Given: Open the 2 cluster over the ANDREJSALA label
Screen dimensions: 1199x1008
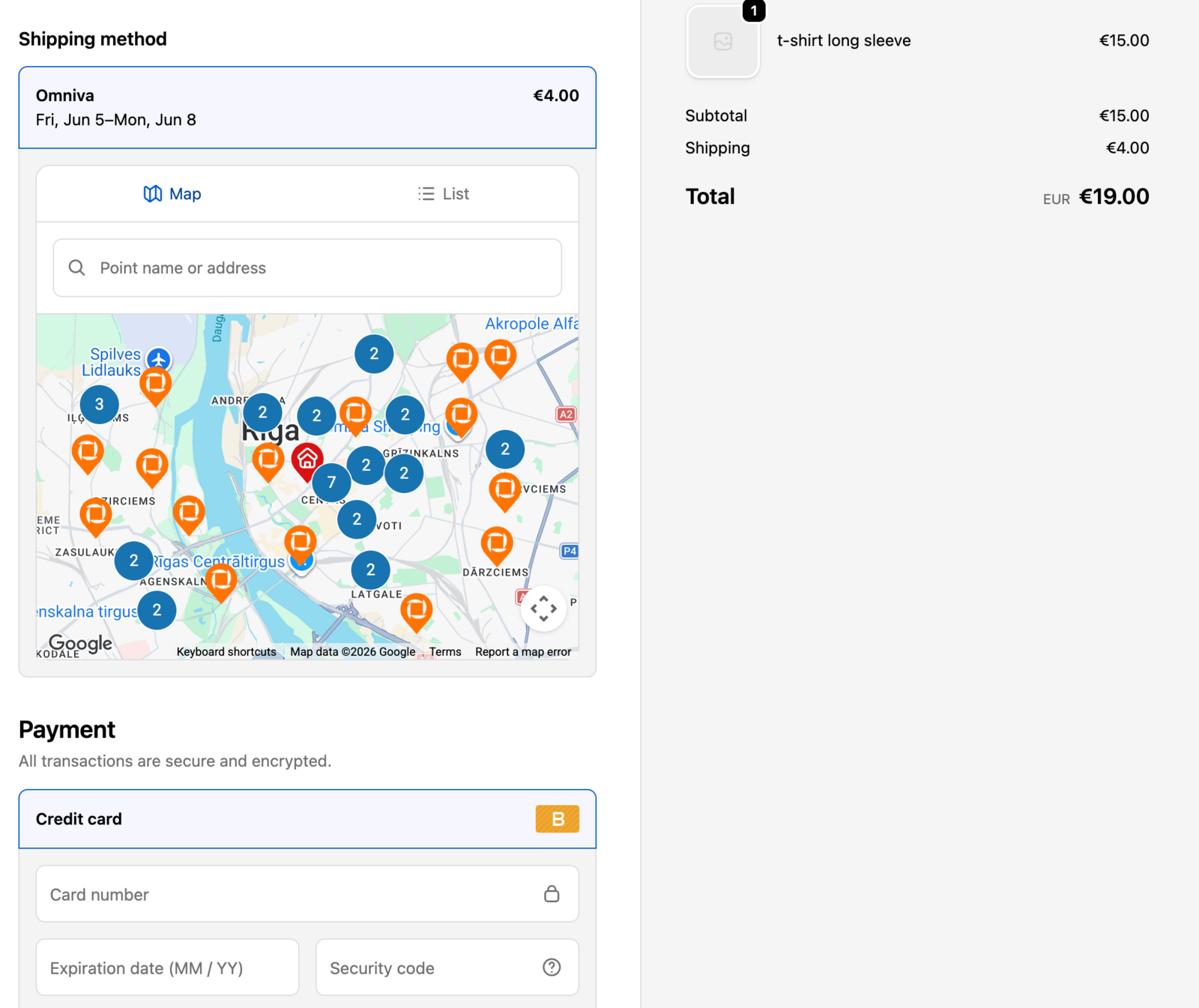Looking at the screenshot, I should pyautogui.click(x=262, y=412).
